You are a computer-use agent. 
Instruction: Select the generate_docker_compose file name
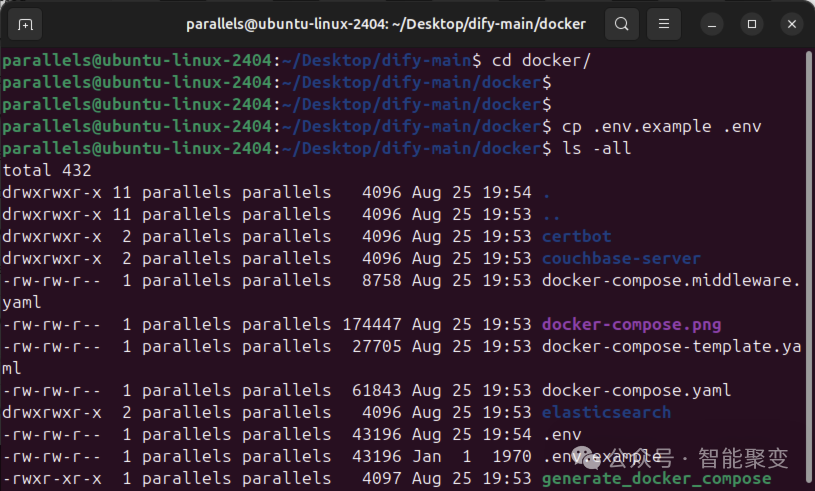coord(656,479)
